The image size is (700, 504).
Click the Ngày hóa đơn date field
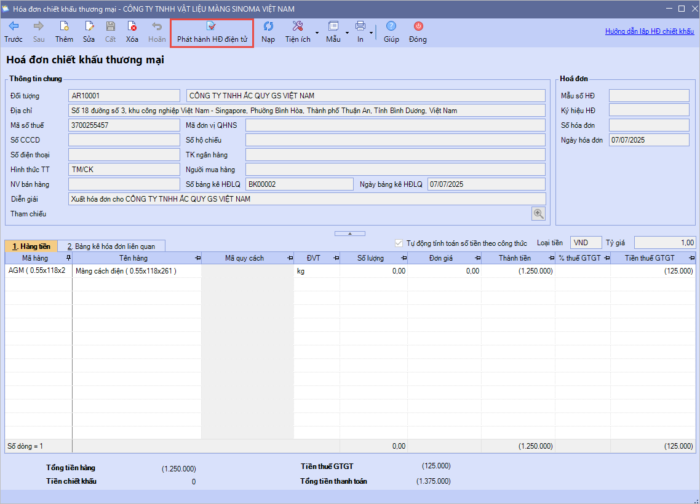648,140
